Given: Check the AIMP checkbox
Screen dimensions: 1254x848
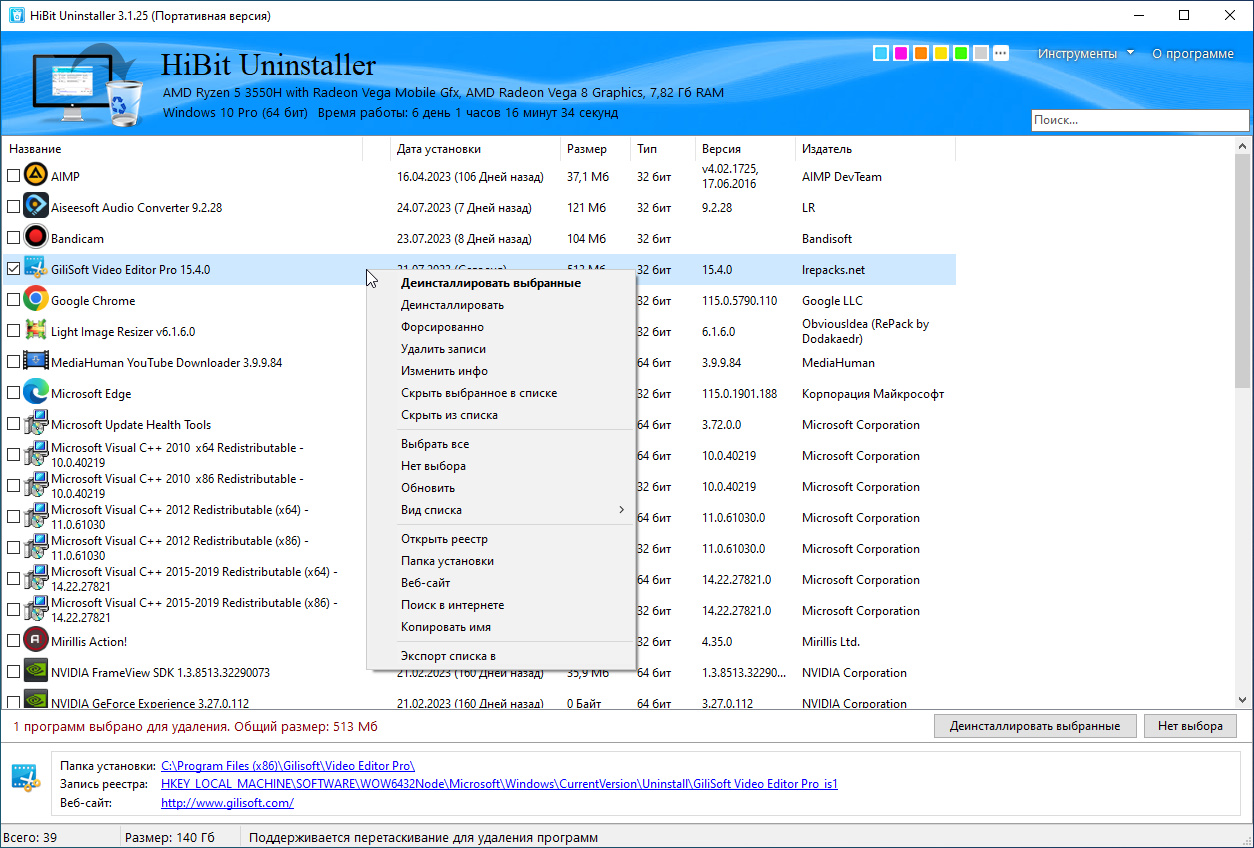Looking at the screenshot, I should point(13,176).
